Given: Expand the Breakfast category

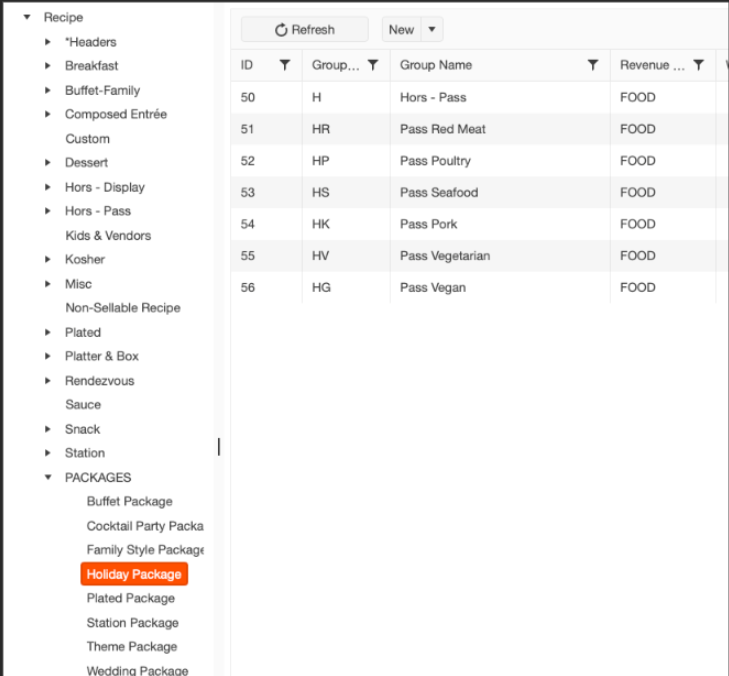Looking at the screenshot, I should pyautogui.click(x=48, y=66).
